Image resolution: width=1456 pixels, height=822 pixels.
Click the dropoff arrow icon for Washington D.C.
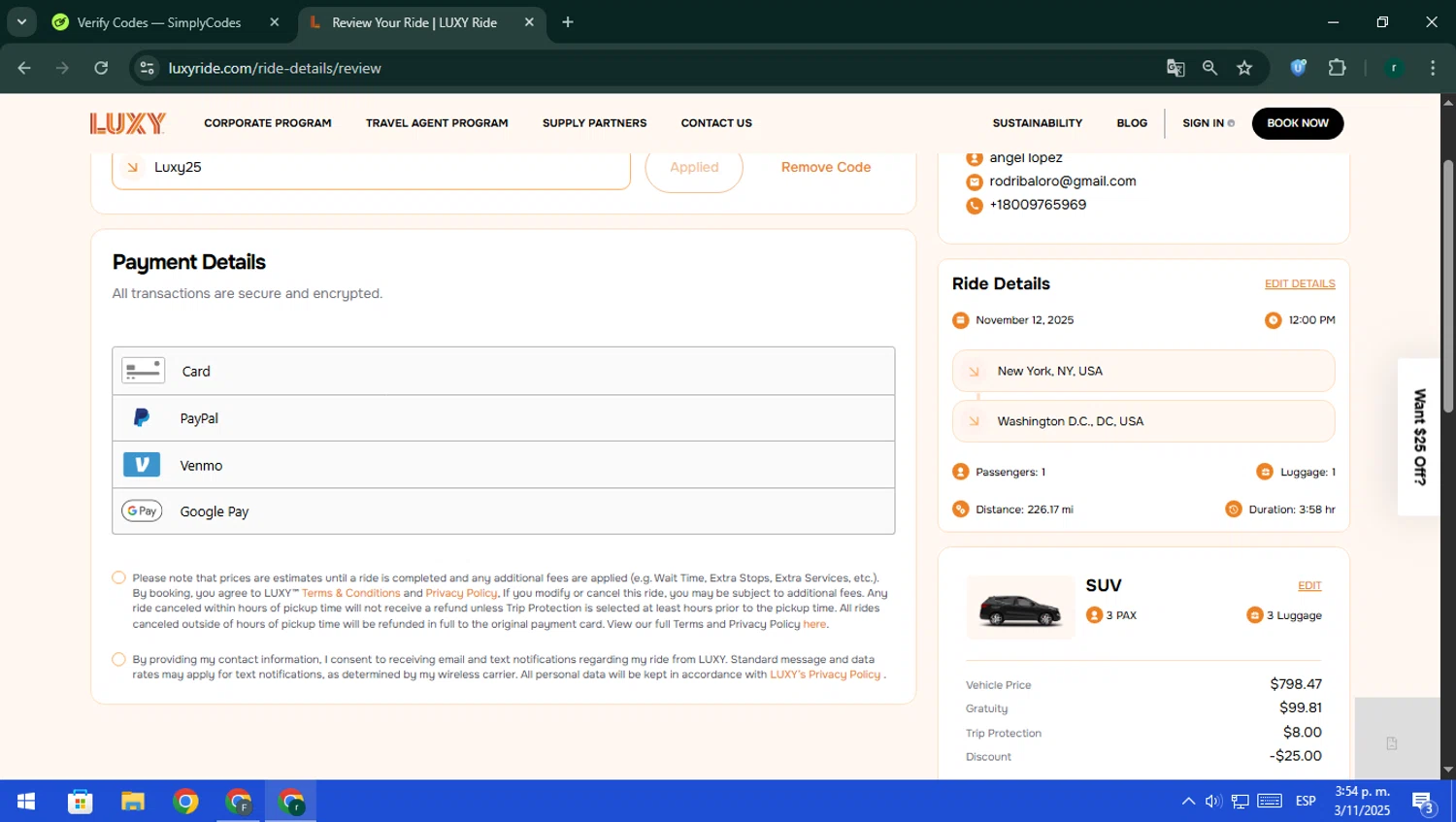click(x=974, y=421)
